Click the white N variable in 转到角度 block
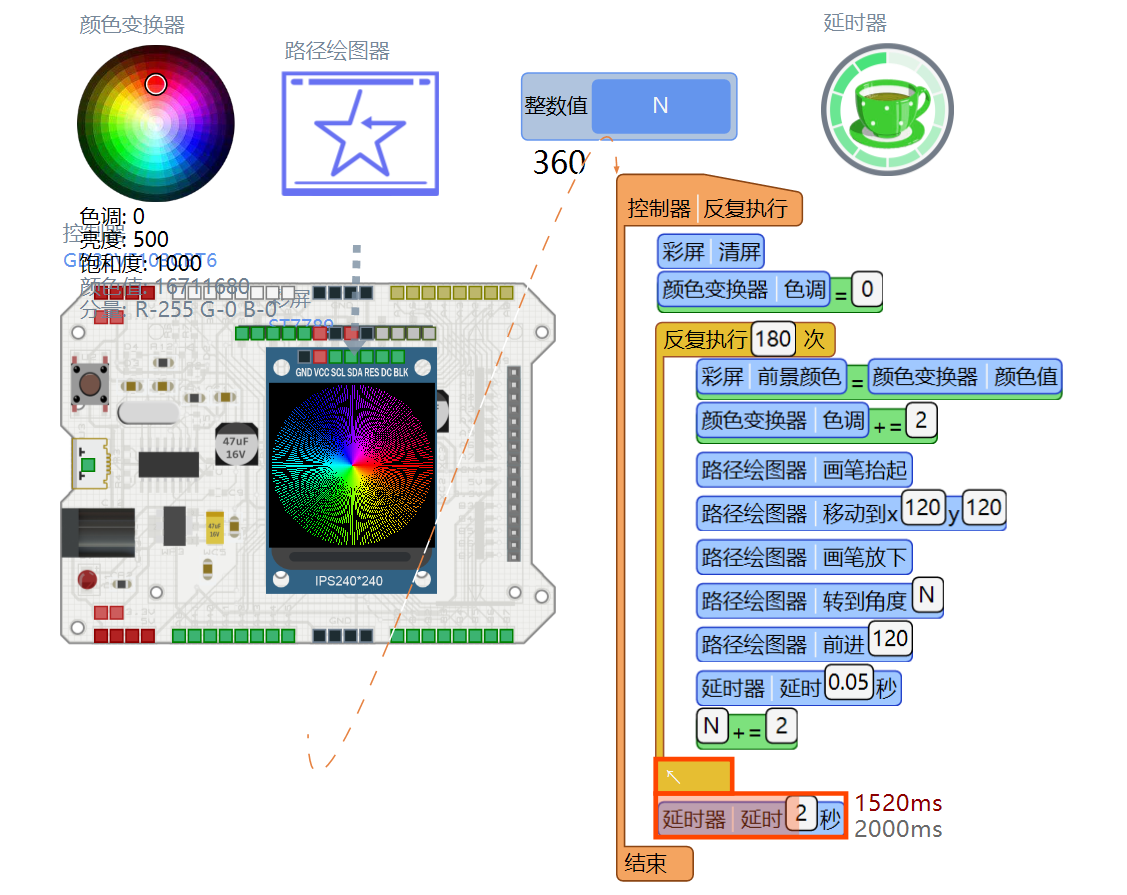The height and width of the screenshot is (895, 1127). [927, 595]
